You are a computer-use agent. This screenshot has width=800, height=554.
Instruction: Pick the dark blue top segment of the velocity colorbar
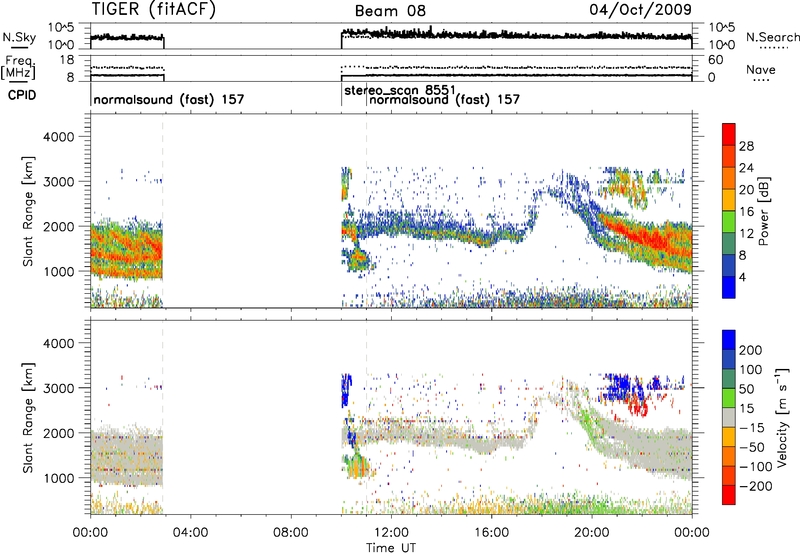tap(729, 339)
